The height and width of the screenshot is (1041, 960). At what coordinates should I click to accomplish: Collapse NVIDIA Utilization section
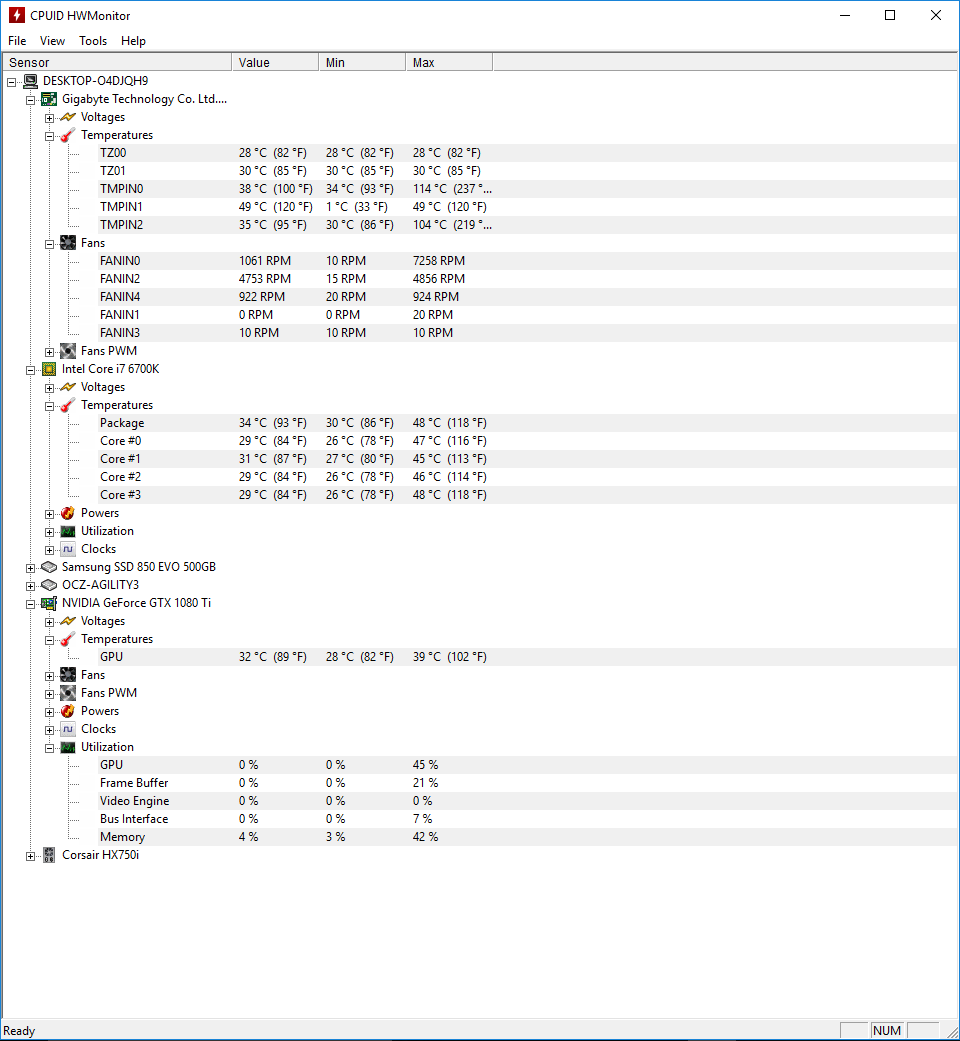tap(50, 748)
